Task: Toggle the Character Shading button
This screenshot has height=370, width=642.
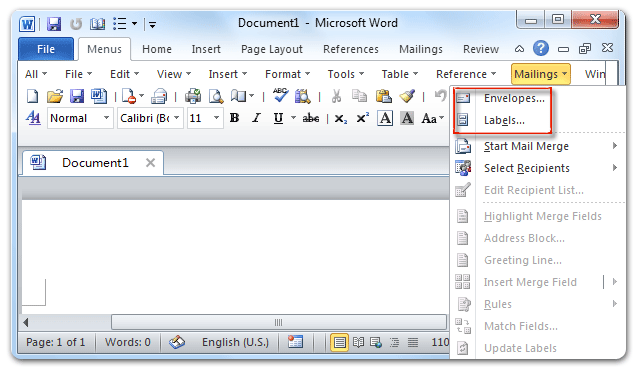Action: 407,118
